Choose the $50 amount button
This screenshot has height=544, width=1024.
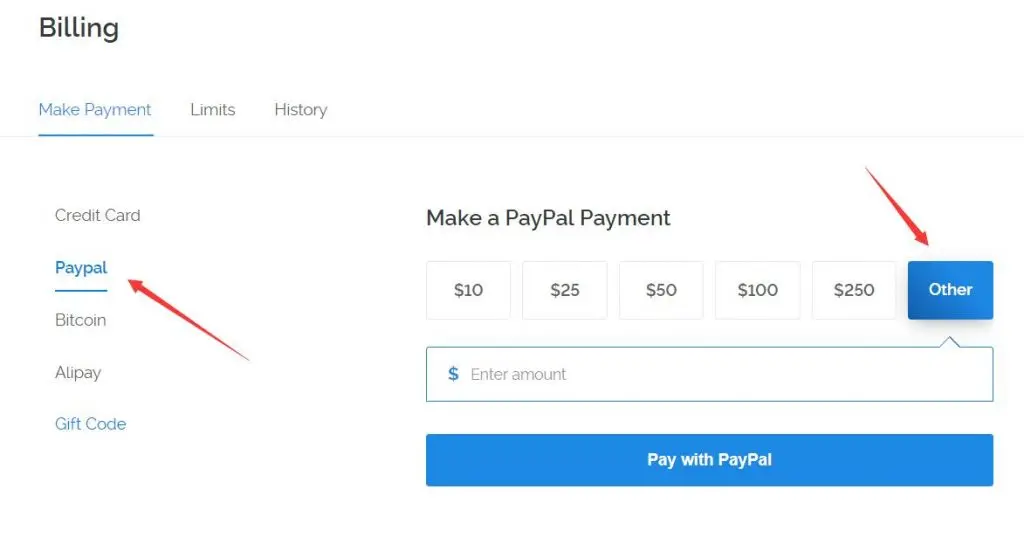click(x=661, y=290)
